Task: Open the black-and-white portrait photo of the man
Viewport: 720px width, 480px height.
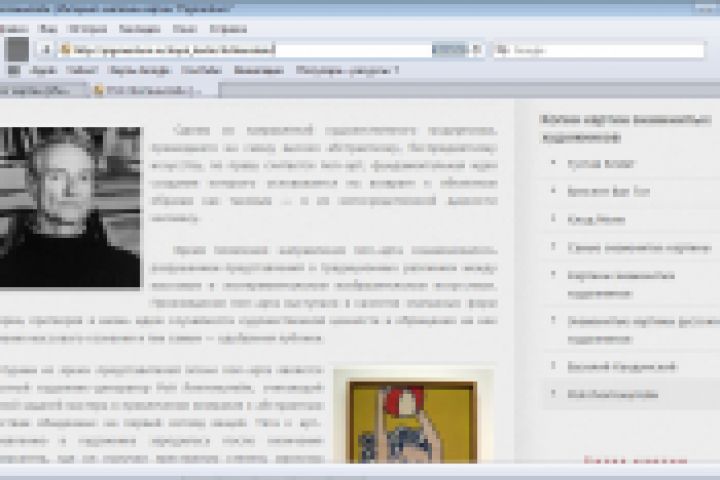Action: pos(70,207)
